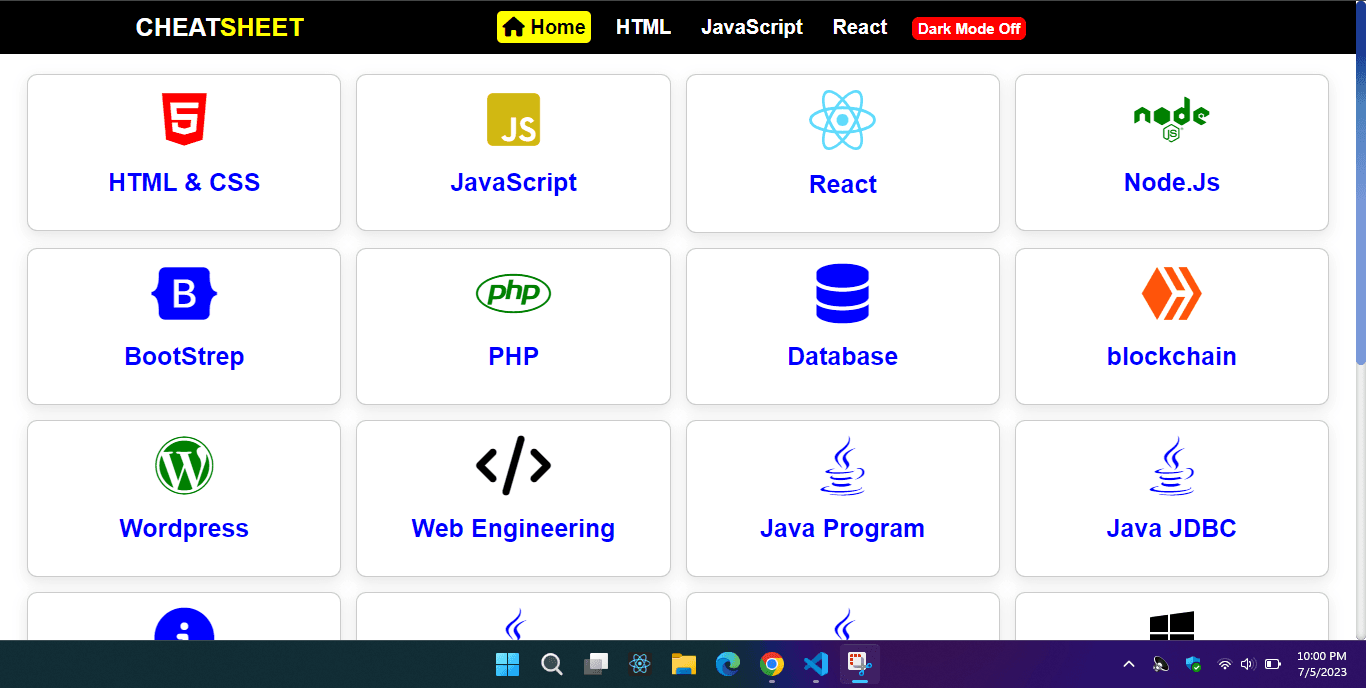Select the Database cylinder icon

coord(842,293)
